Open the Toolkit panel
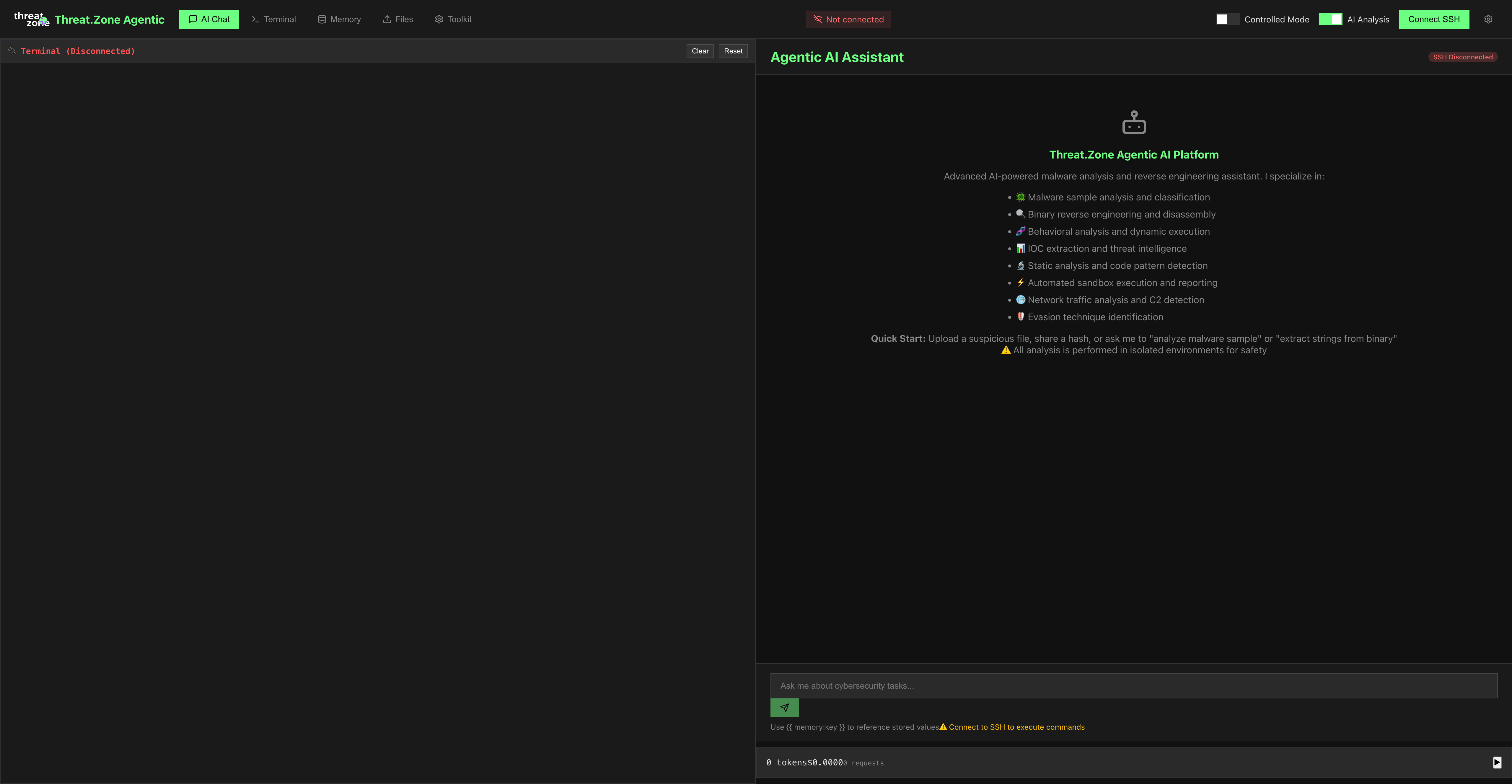1512x784 pixels. tap(452, 19)
